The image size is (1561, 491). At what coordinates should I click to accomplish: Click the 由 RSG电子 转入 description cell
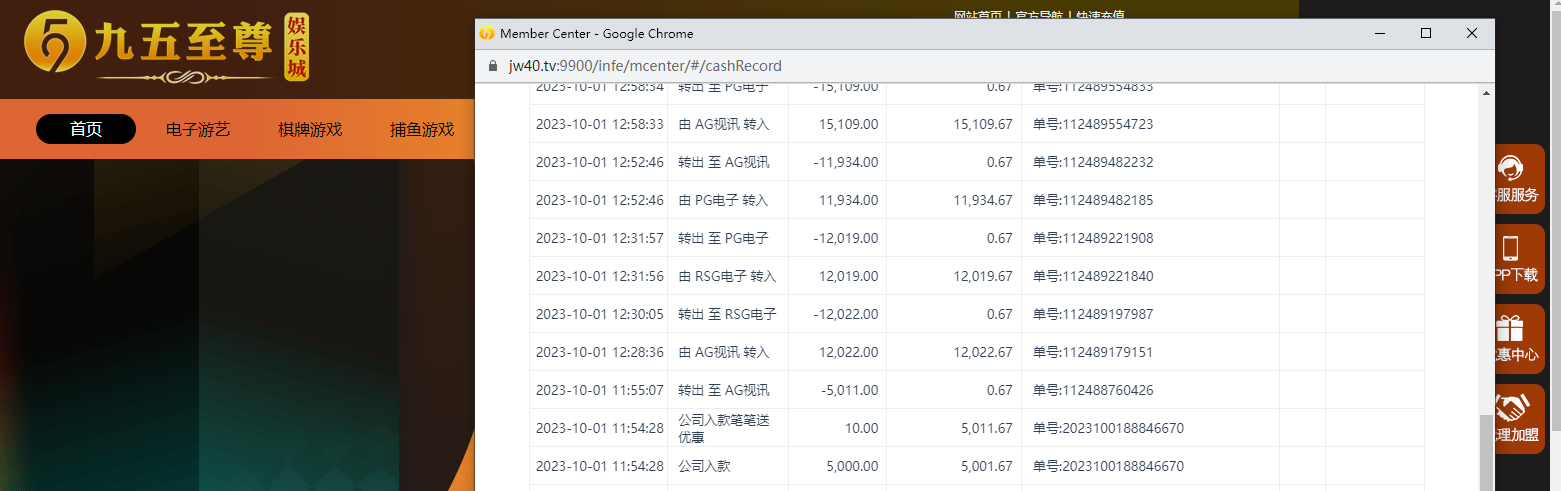pyautogui.click(x=727, y=276)
